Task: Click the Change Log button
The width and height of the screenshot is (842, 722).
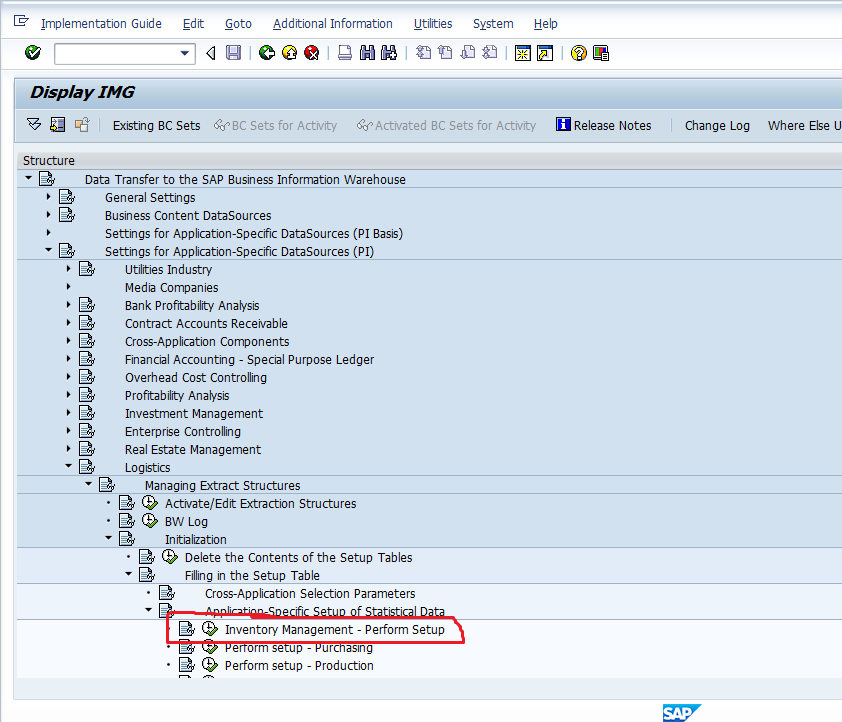Action: (x=717, y=125)
